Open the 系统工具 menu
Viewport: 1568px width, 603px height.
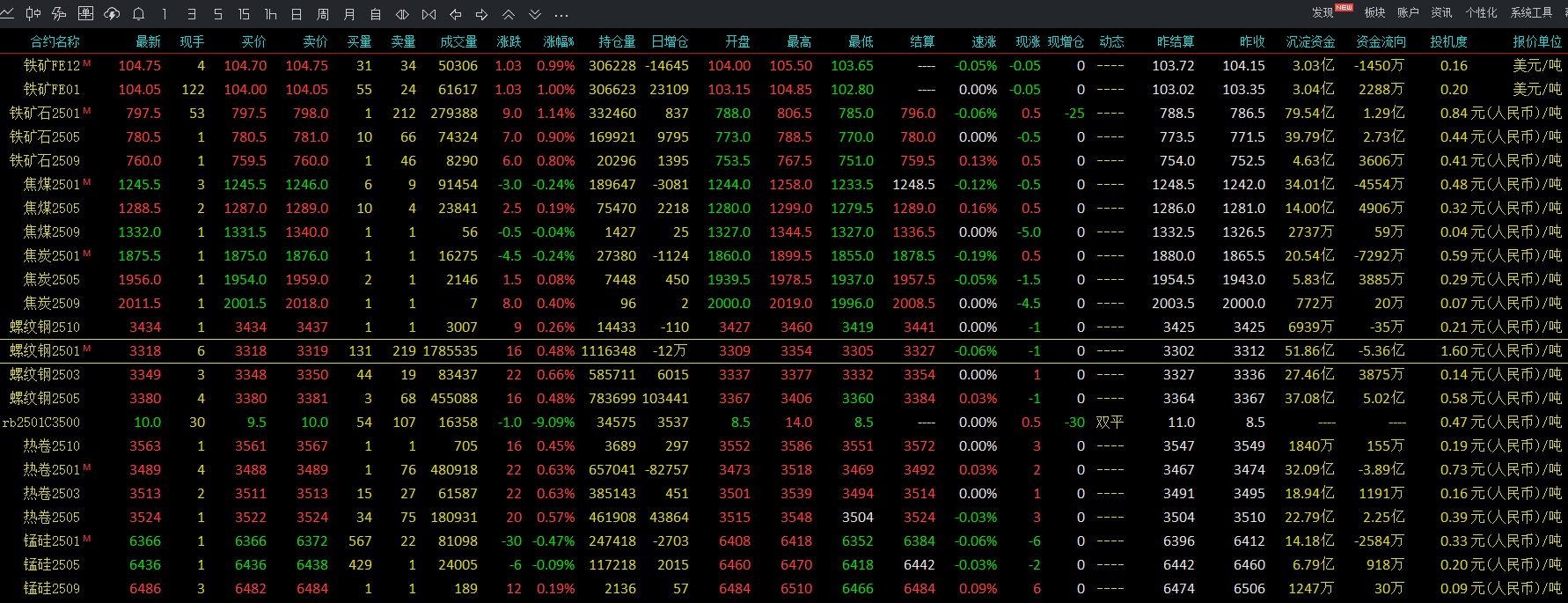click(x=1531, y=12)
